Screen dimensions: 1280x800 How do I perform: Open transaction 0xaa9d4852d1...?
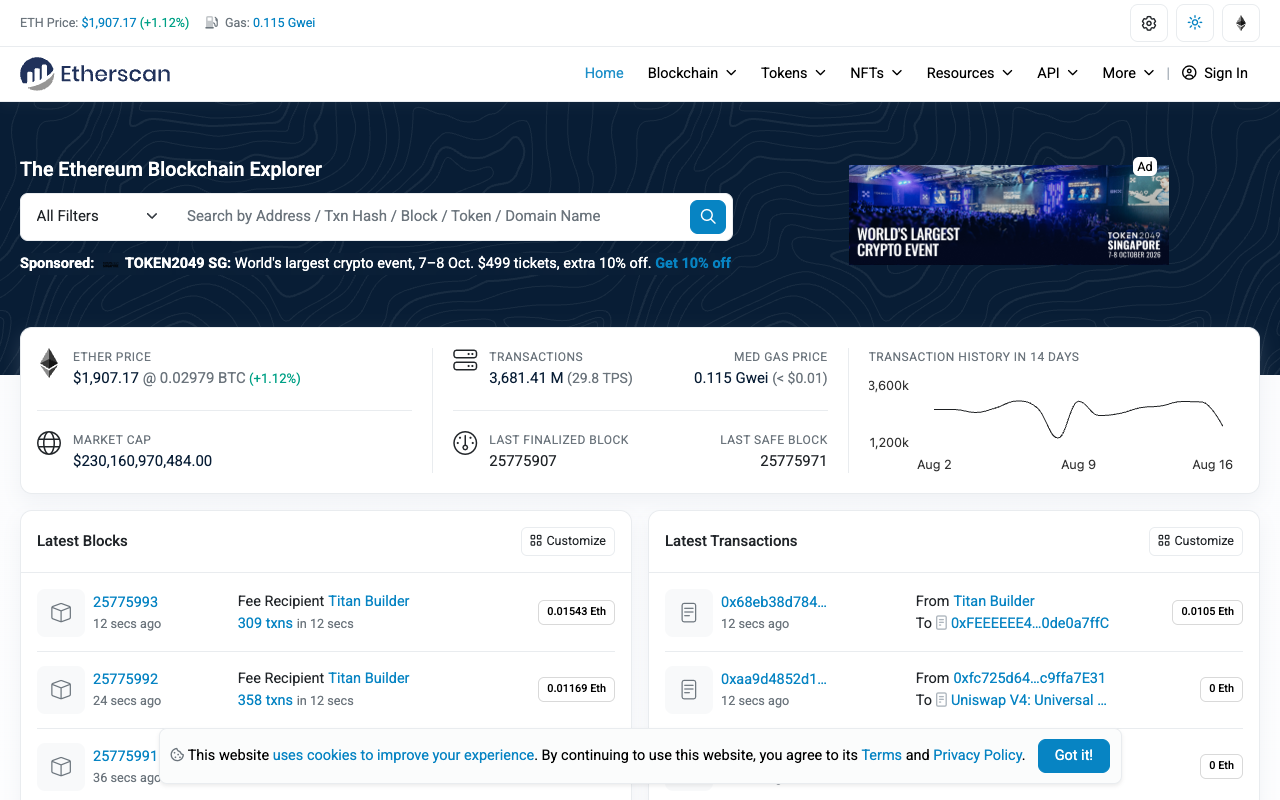[x=774, y=679]
